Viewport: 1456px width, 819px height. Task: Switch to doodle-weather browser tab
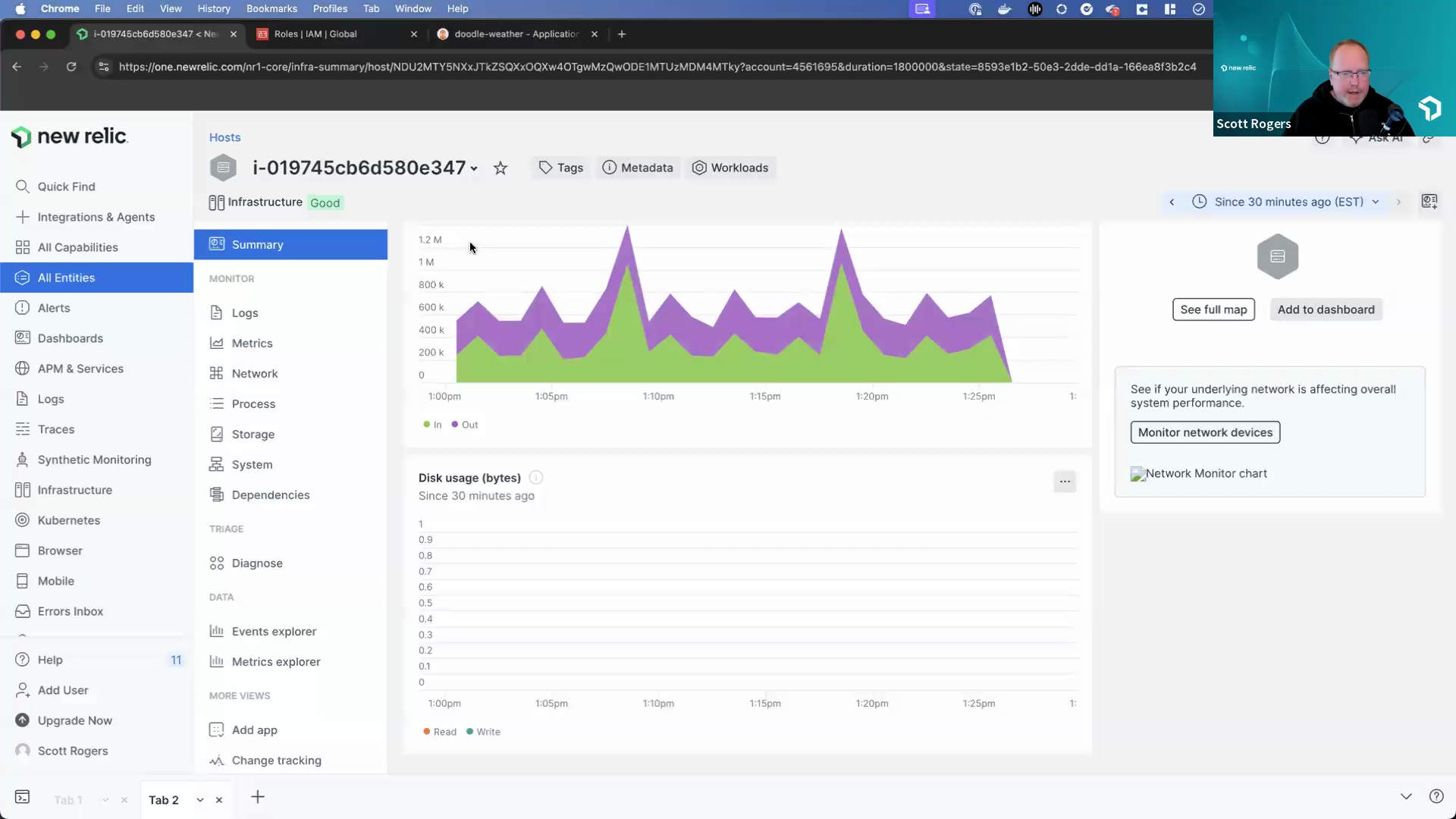(516, 34)
